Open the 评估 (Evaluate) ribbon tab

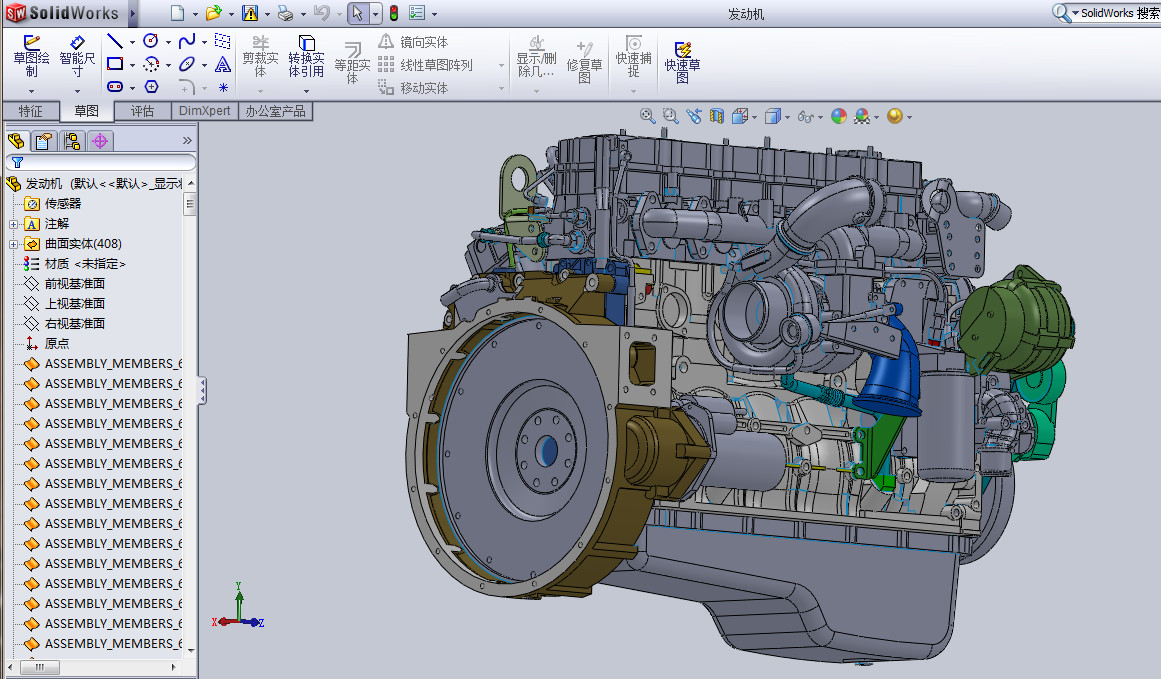(142, 111)
